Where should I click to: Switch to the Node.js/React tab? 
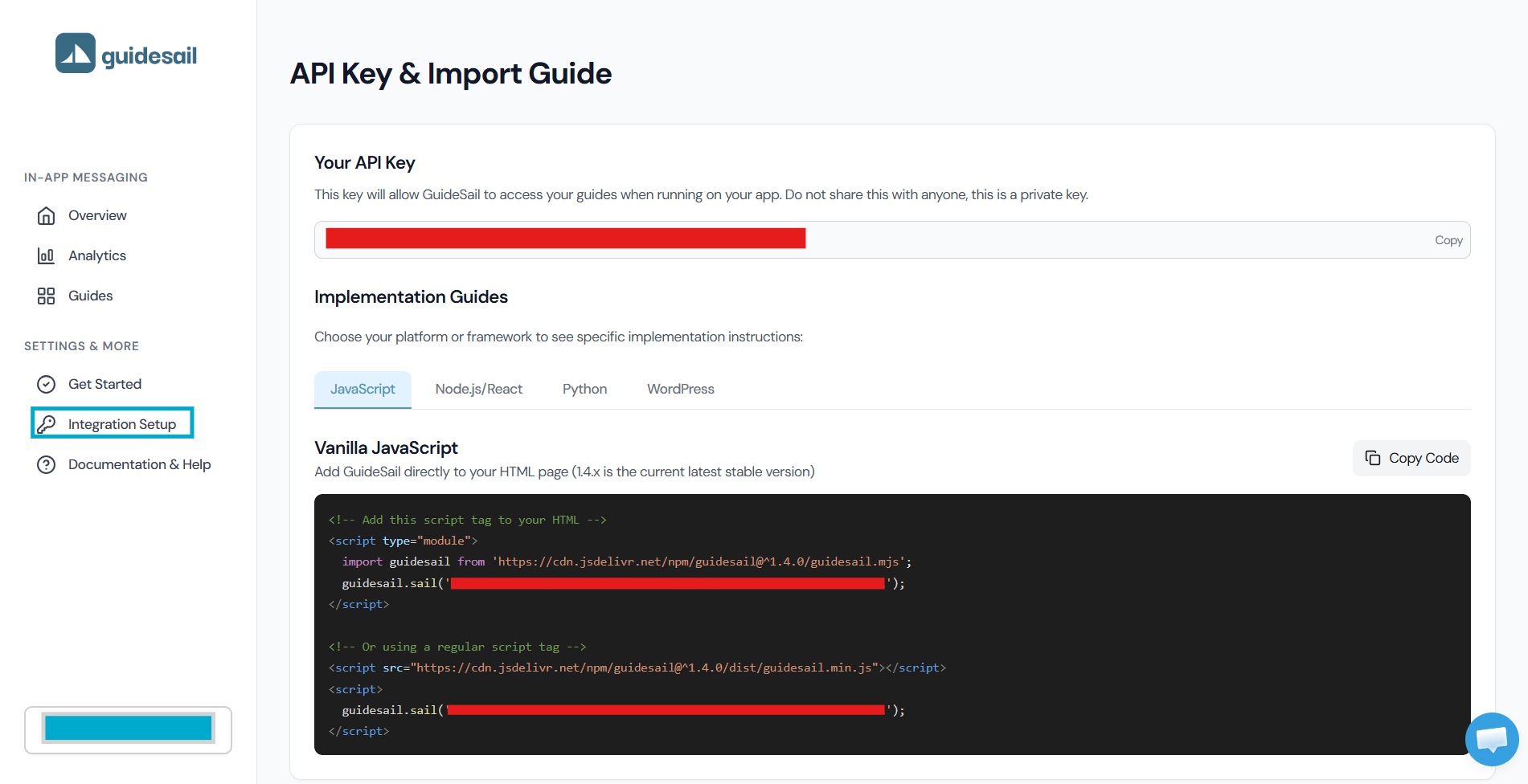(478, 389)
